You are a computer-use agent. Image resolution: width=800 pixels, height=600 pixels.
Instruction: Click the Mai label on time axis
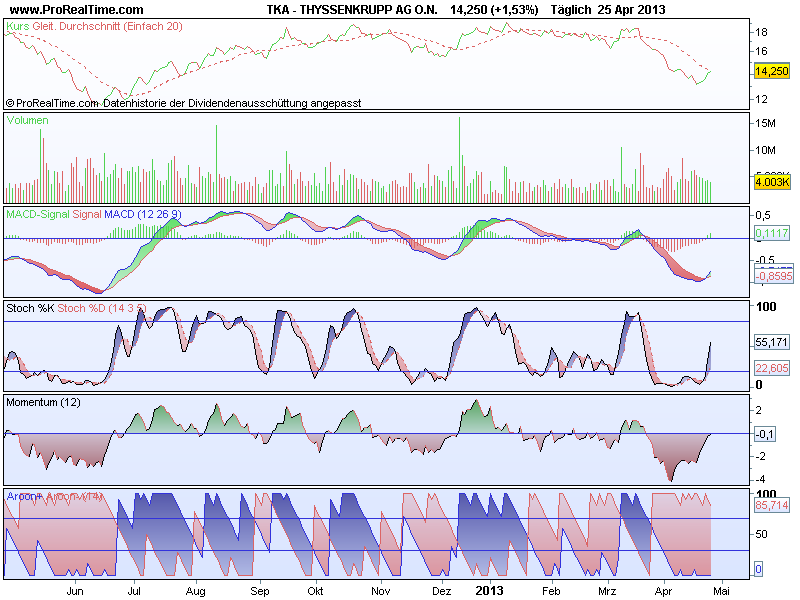point(721,591)
